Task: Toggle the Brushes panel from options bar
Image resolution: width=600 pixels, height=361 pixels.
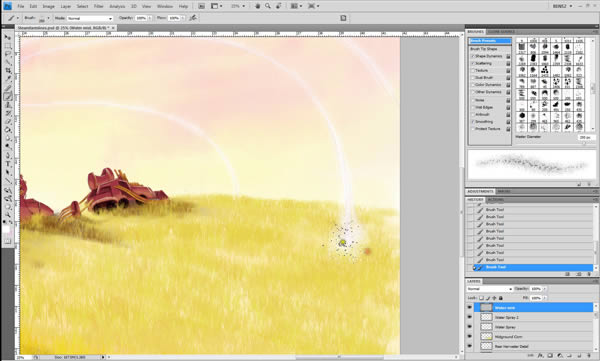Action: click(343, 18)
